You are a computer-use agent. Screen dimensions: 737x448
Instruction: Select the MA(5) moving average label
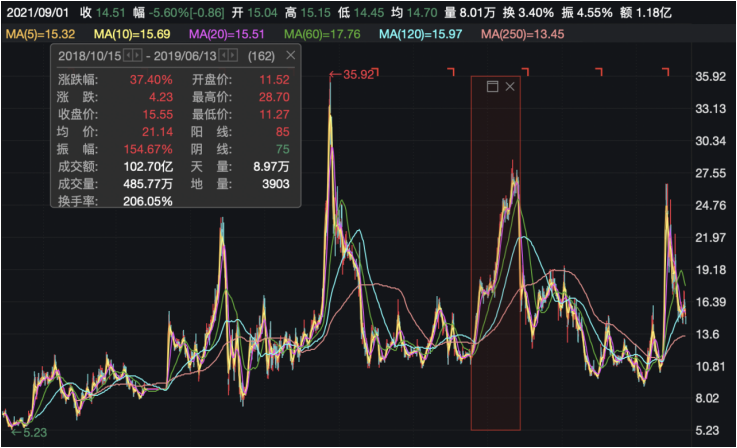[x=42, y=35]
